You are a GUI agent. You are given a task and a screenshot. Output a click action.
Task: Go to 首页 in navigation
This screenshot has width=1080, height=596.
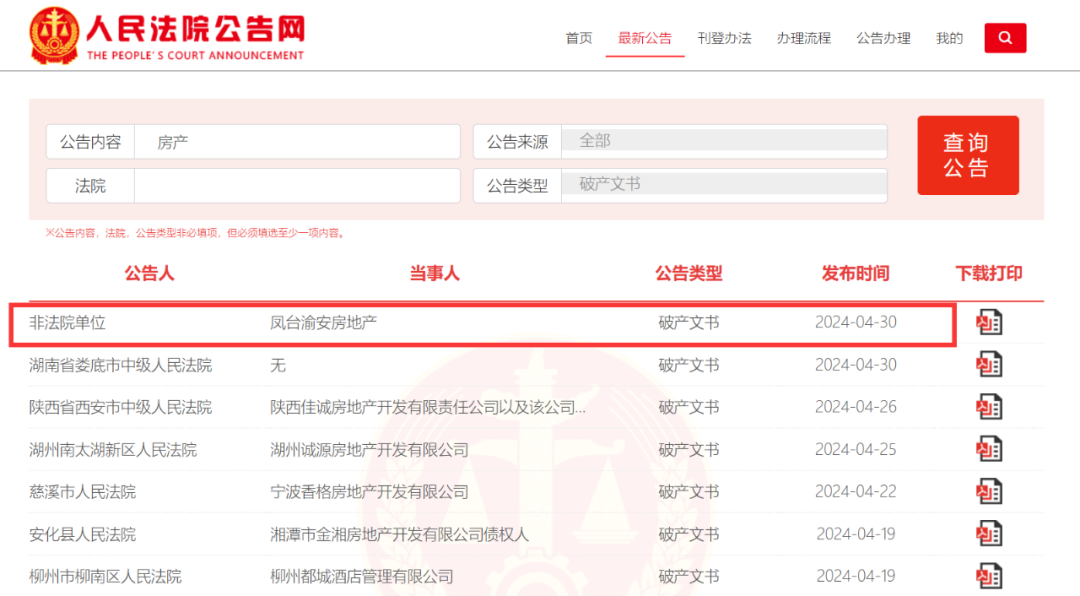point(579,38)
